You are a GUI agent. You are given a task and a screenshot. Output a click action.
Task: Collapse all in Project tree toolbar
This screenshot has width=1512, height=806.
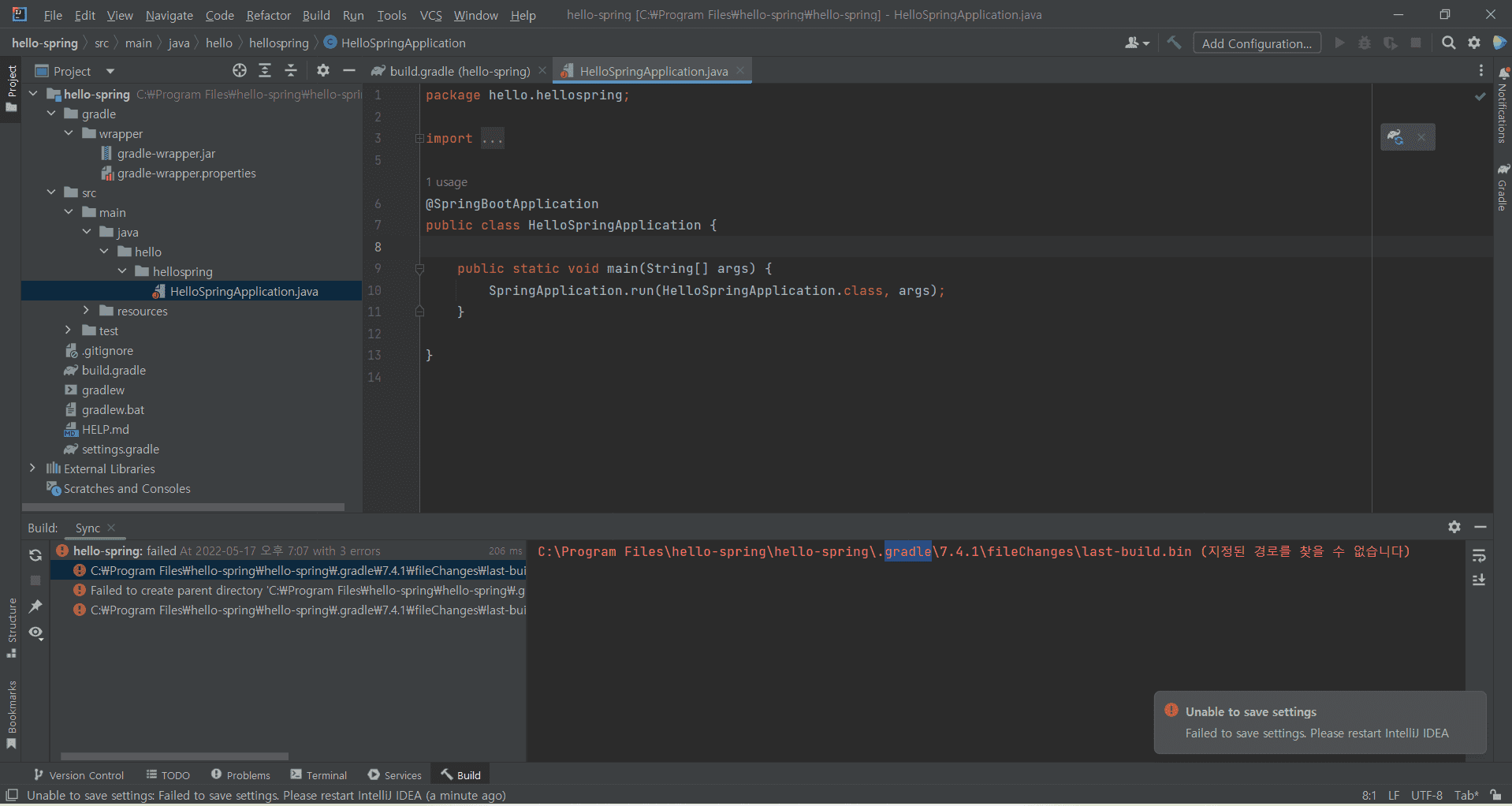click(x=291, y=71)
